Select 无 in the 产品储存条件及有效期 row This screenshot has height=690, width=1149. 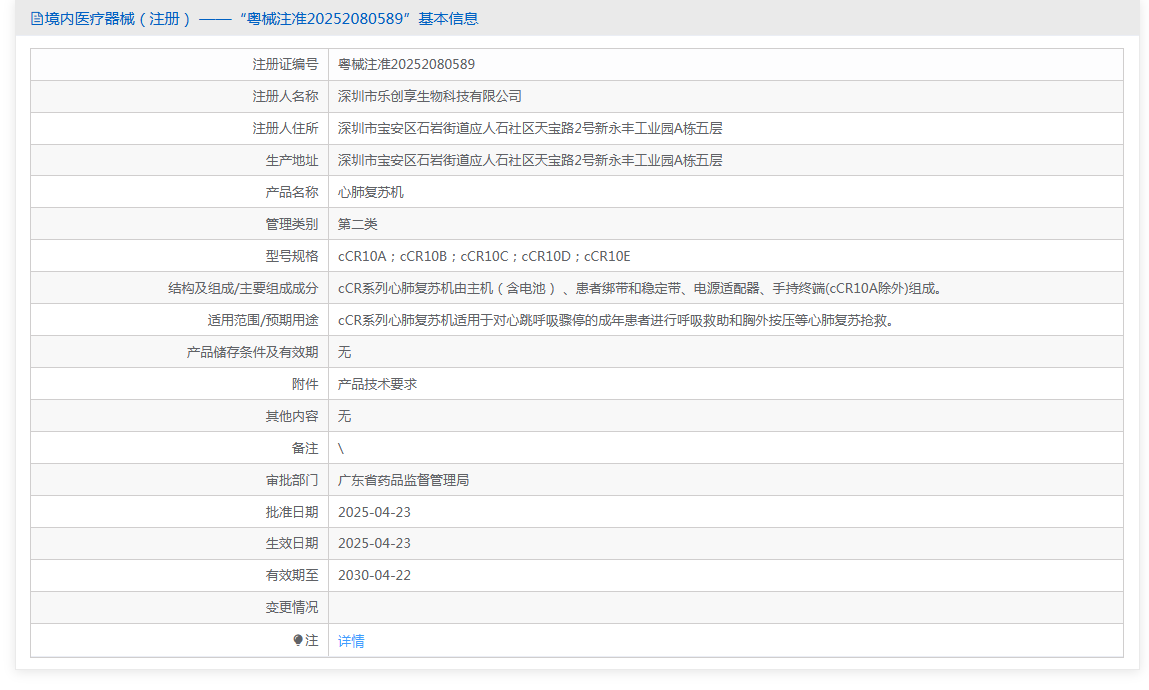tap(344, 352)
